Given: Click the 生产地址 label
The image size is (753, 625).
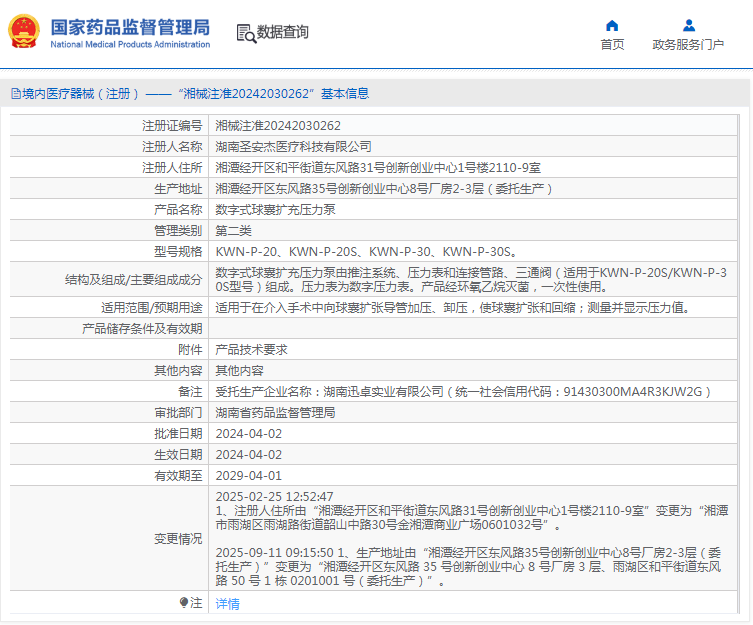Looking at the screenshot, I should click(178, 189).
